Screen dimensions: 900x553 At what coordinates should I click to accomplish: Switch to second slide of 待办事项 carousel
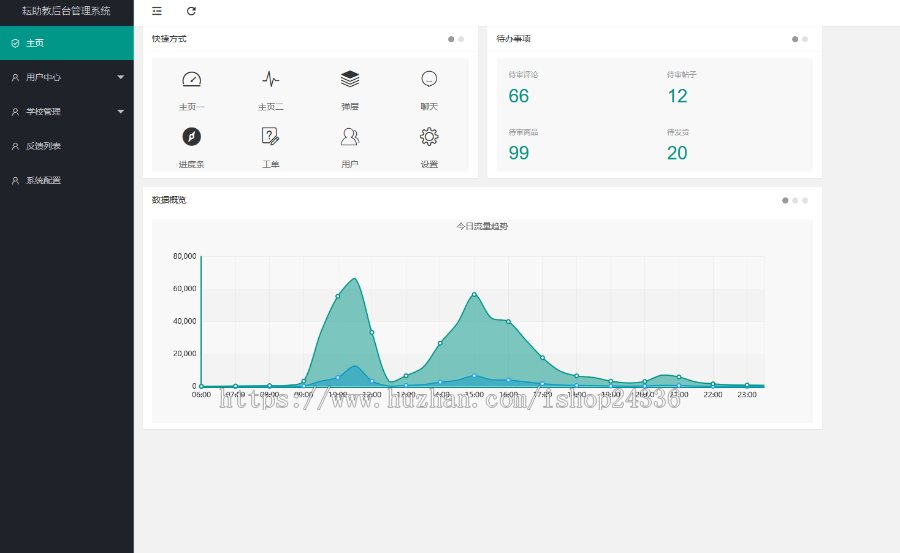click(x=805, y=39)
